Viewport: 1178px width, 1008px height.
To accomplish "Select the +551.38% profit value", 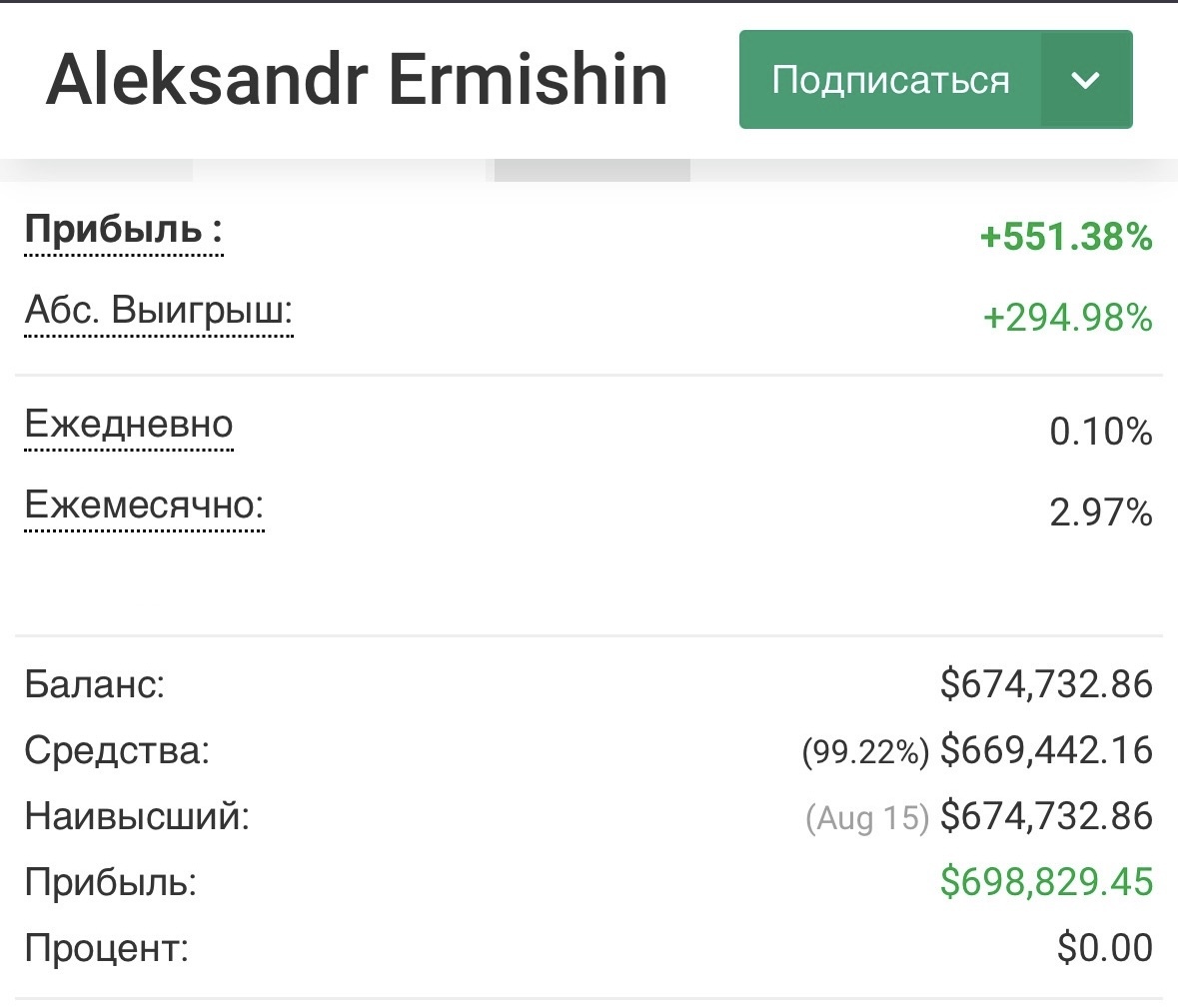I will 1066,238.
